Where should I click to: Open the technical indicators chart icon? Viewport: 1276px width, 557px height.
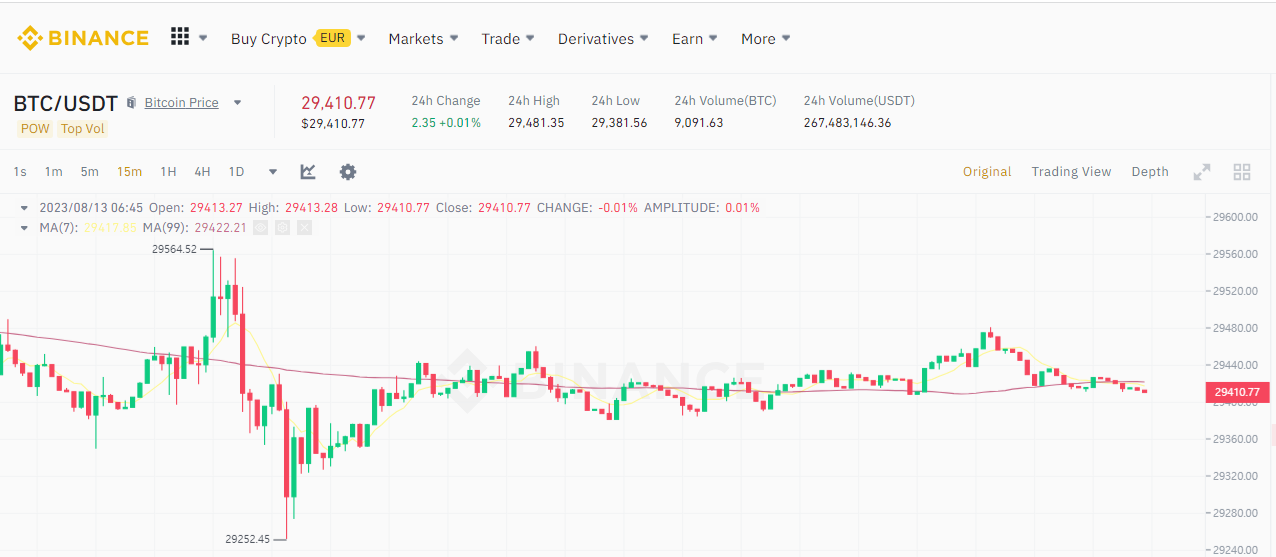pyautogui.click(x=308, y=172)
